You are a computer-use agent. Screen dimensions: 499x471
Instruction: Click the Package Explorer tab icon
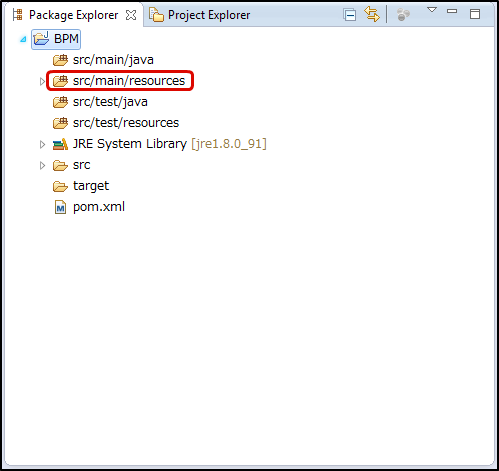tap(18, 15)
